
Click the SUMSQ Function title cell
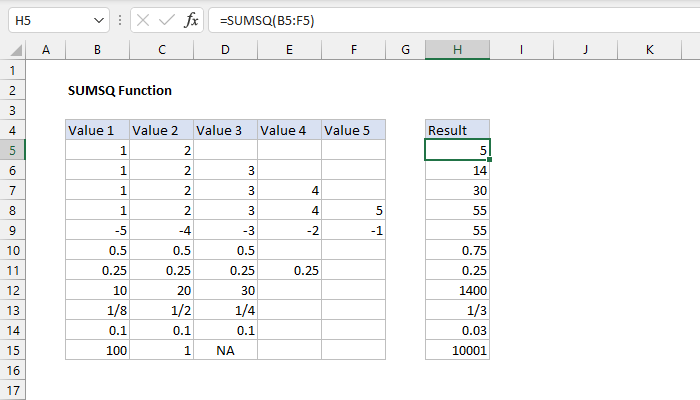(120, 90)
